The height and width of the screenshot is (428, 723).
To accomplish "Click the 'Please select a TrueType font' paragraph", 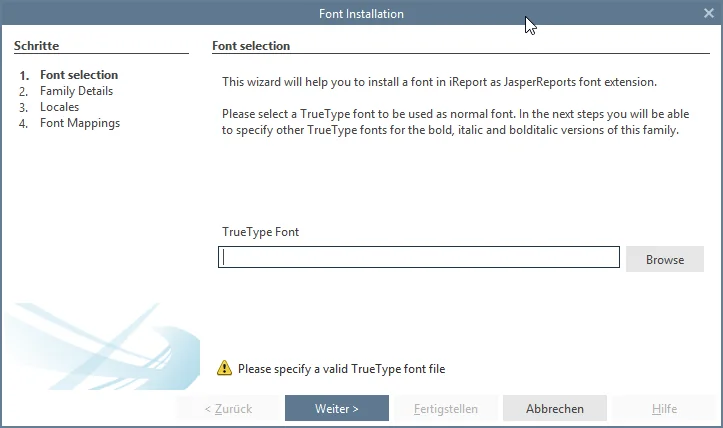I will click(455, 122).
